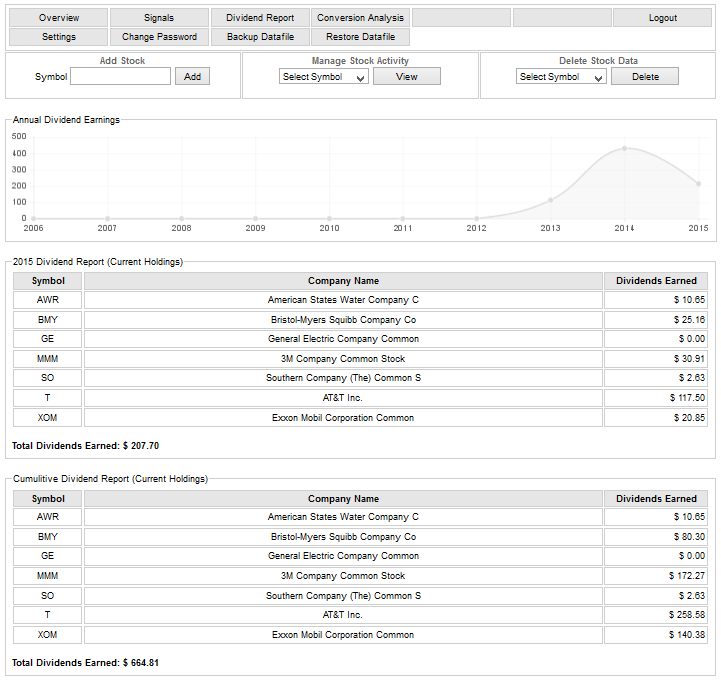721x680 pixels.
Task: Expand the Manage Stock Activity symbol dropdown
Action: coord(324,76)
